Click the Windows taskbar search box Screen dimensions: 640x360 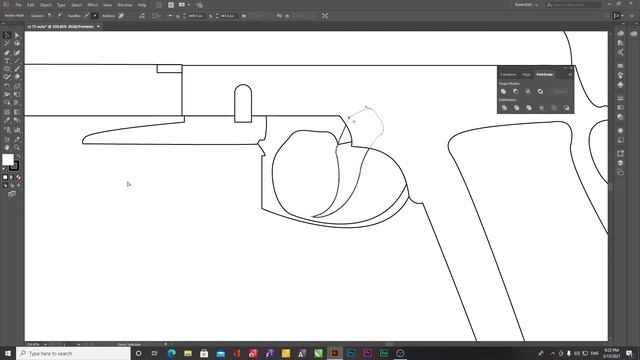tap(73, 353)
